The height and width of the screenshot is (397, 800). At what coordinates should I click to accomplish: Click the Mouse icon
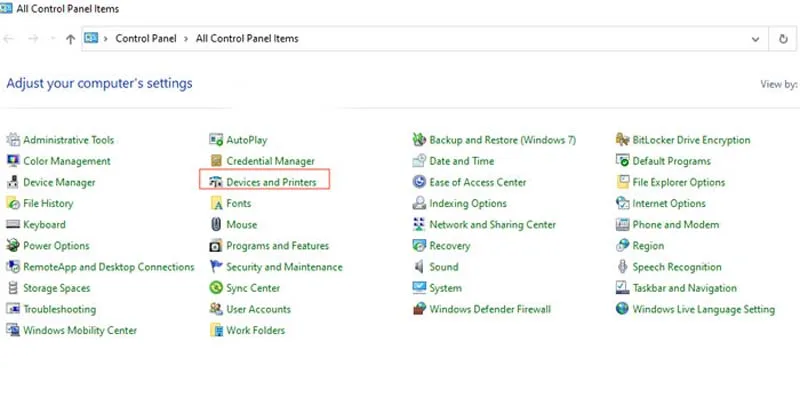[x=216, y=225]
